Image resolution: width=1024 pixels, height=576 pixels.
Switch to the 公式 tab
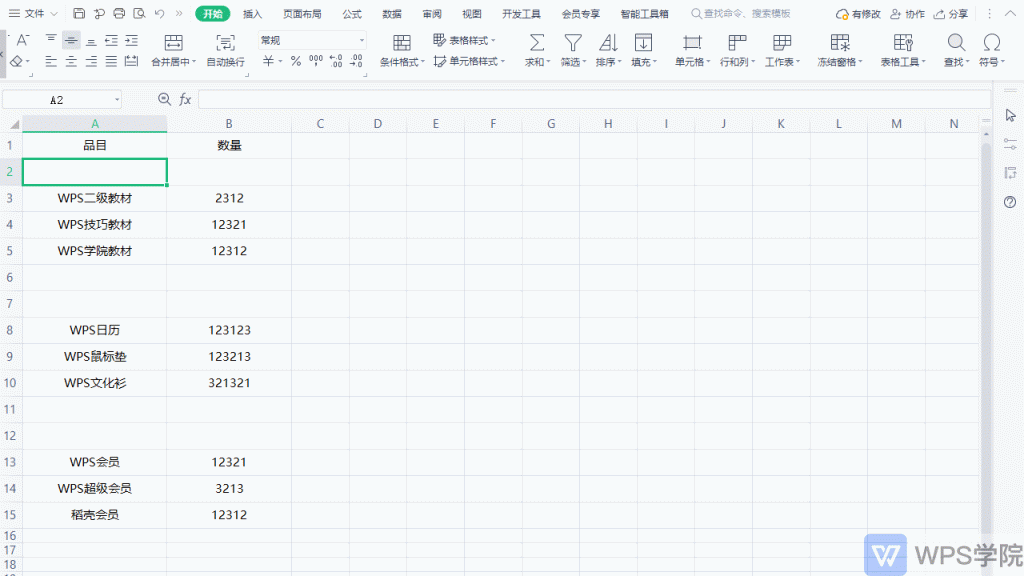pos(352,14)
